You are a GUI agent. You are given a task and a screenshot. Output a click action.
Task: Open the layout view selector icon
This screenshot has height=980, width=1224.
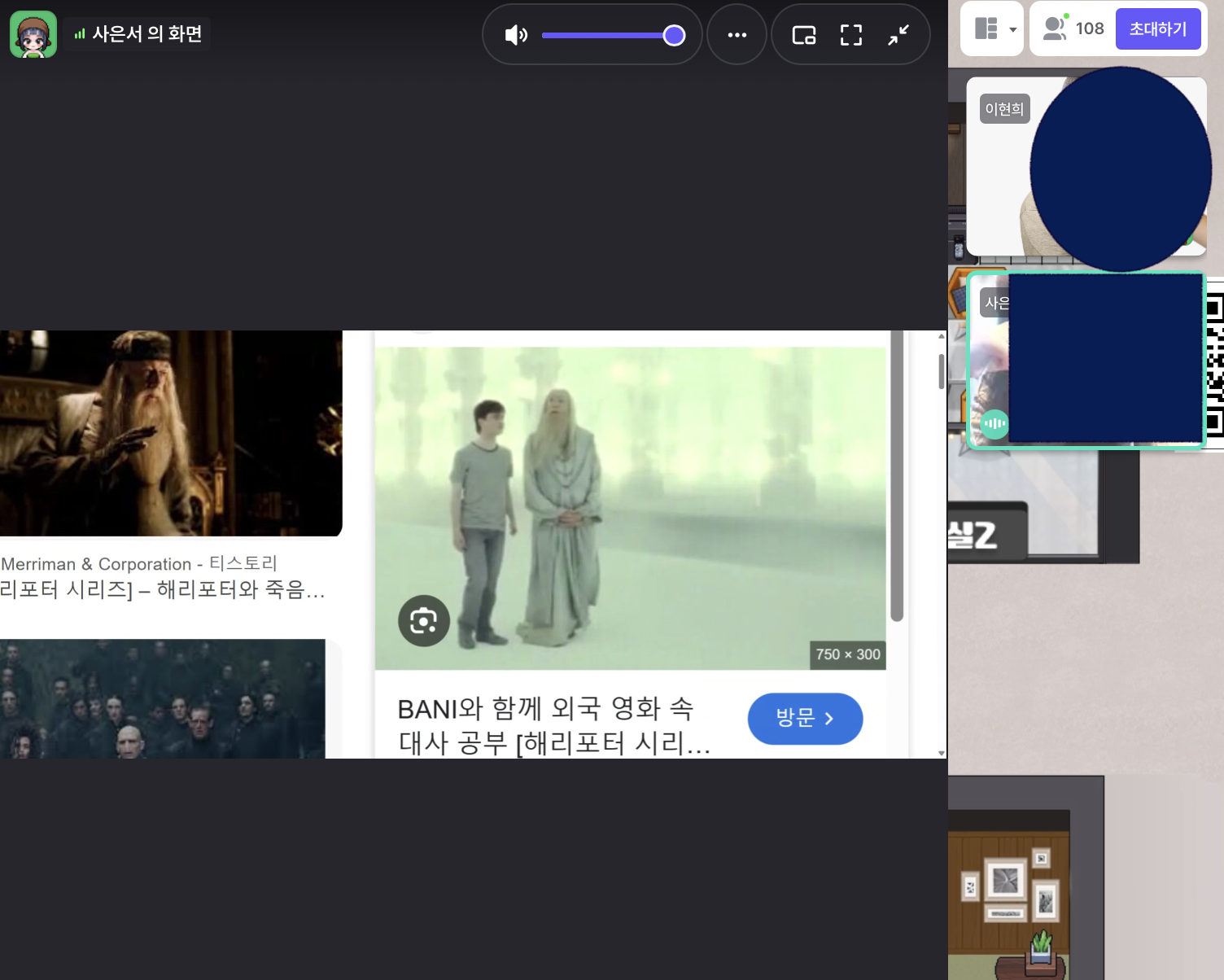pos(986,28)
